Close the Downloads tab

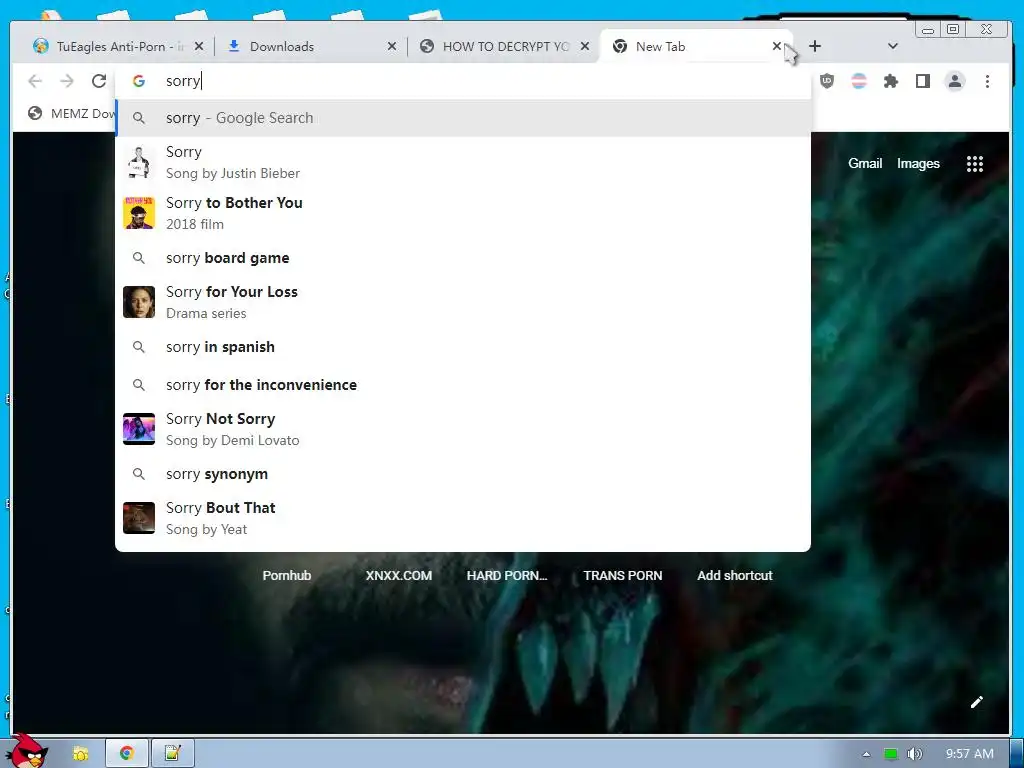[392, 46]
